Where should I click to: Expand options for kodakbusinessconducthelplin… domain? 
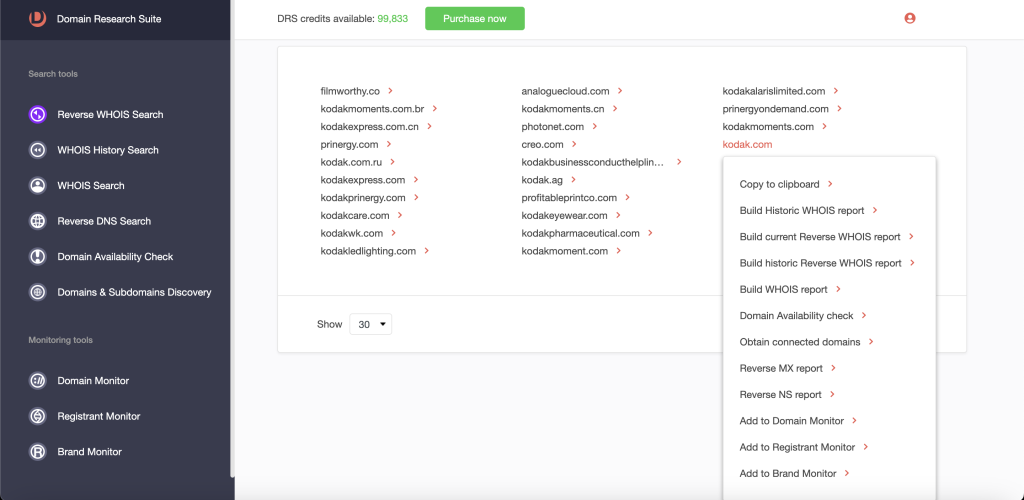coord(679,162)
